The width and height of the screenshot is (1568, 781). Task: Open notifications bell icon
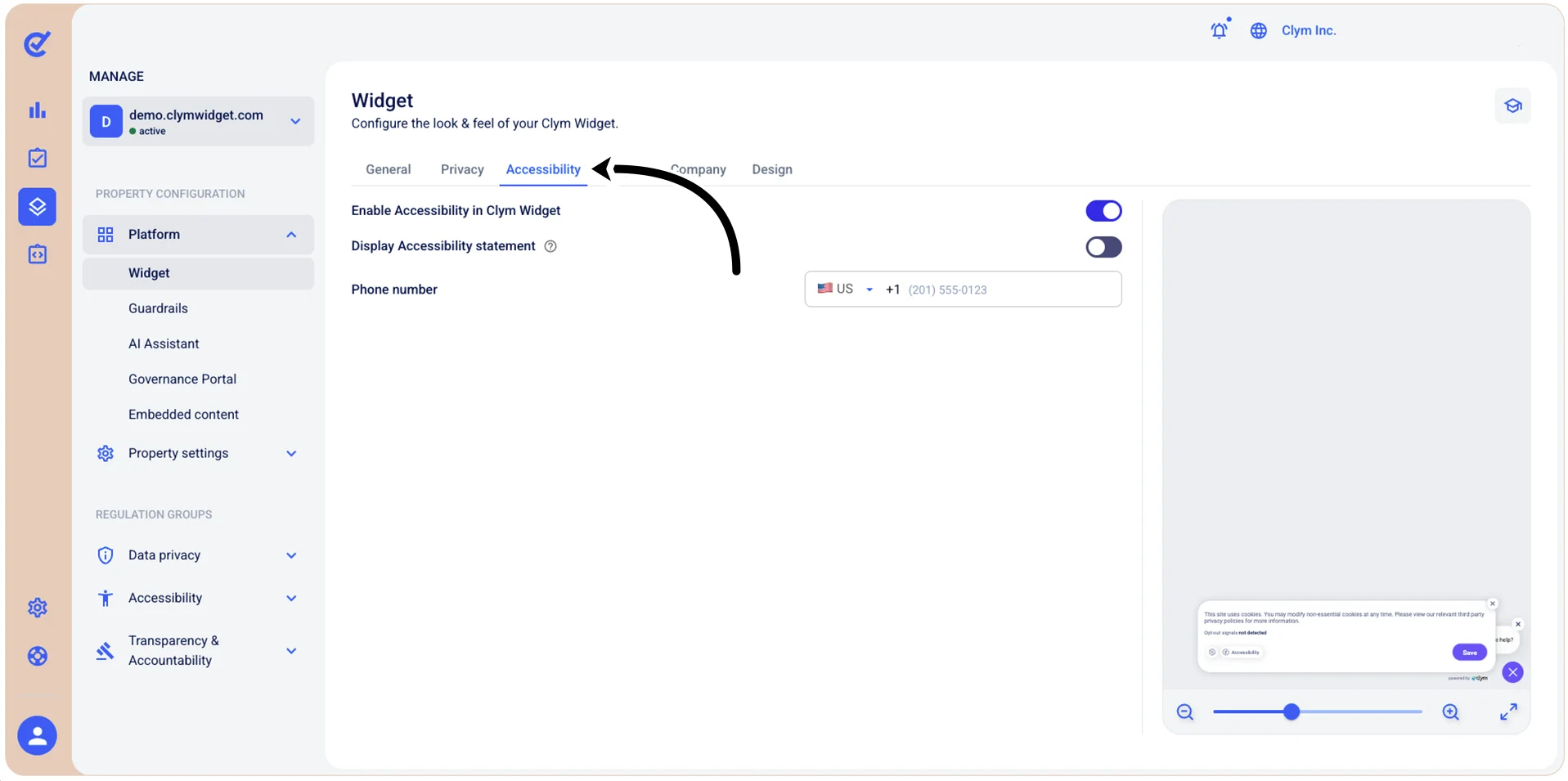1220,30
